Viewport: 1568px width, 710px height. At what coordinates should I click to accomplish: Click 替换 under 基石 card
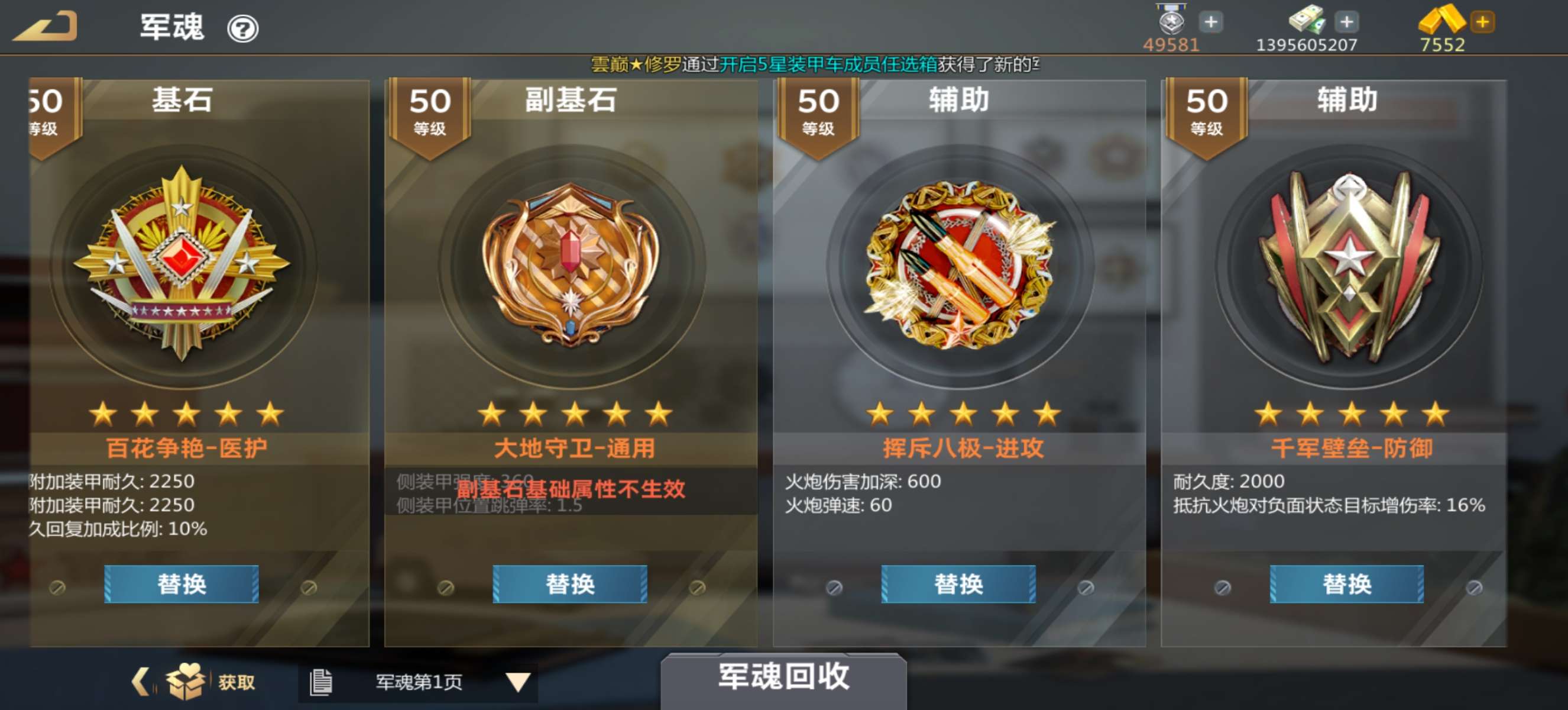(x=182, y=584)
